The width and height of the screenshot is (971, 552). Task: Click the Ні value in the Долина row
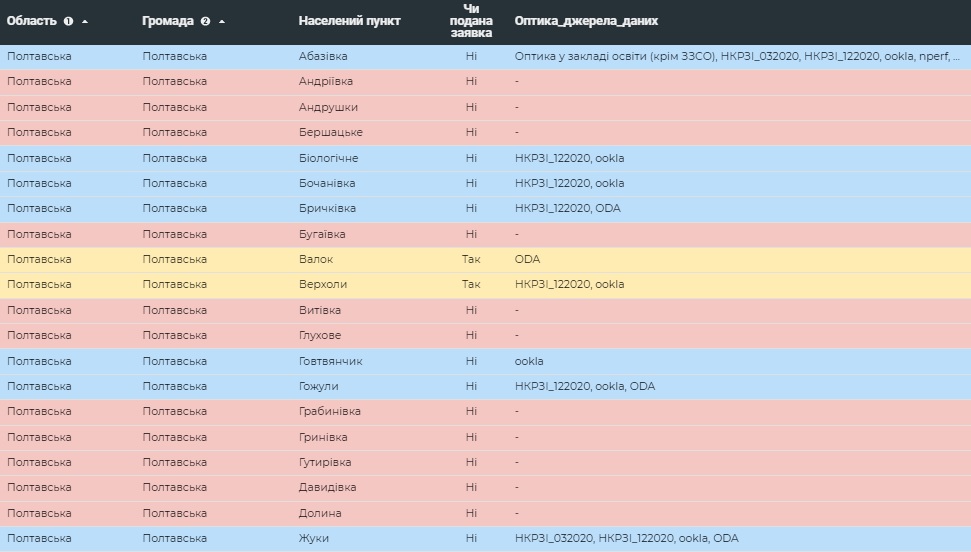click(x=471, y=513)
